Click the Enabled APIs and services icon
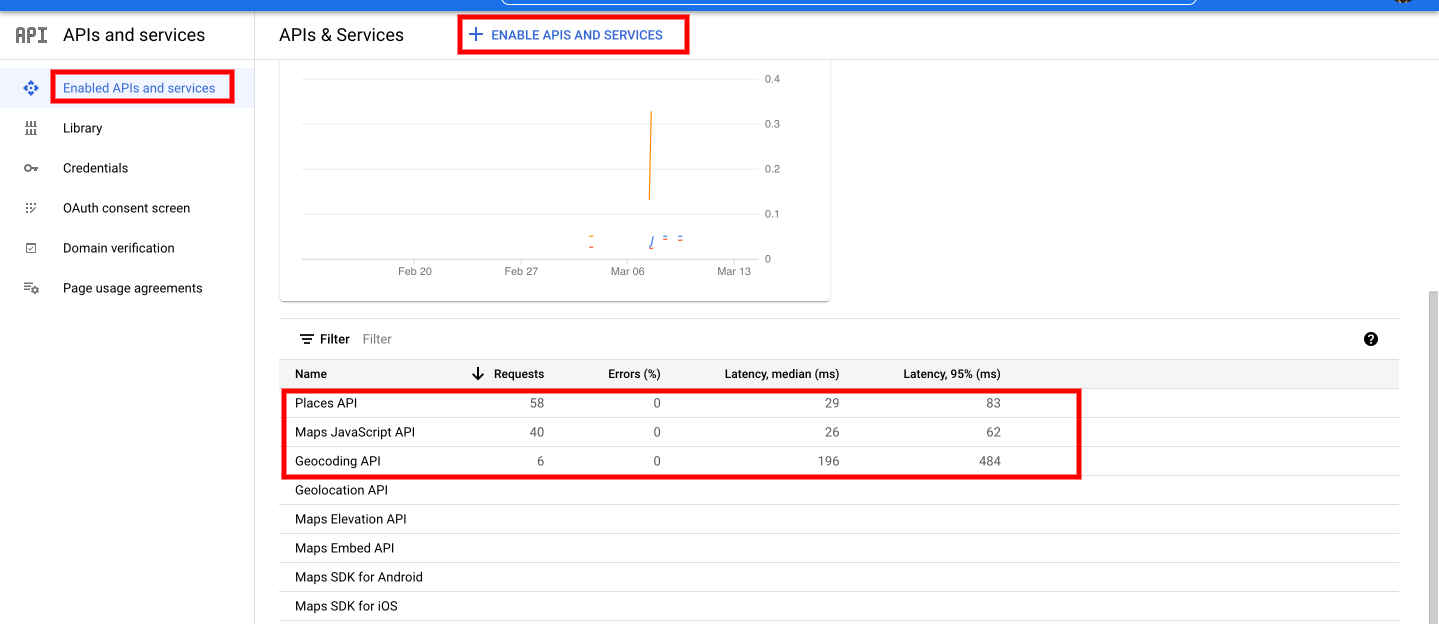The width and height of the screenshot is (1439, 624). (31, 88)
